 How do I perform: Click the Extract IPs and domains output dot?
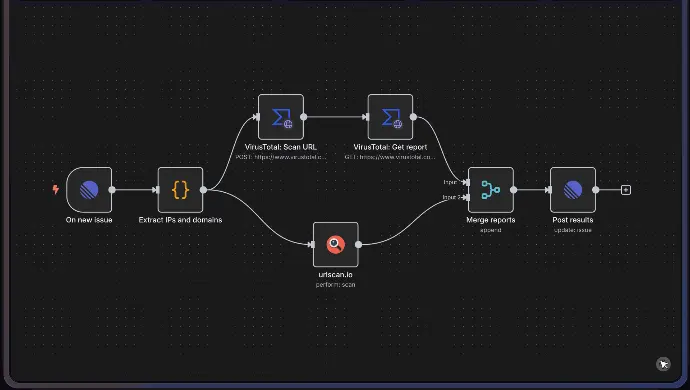click(x=203, y=190)
